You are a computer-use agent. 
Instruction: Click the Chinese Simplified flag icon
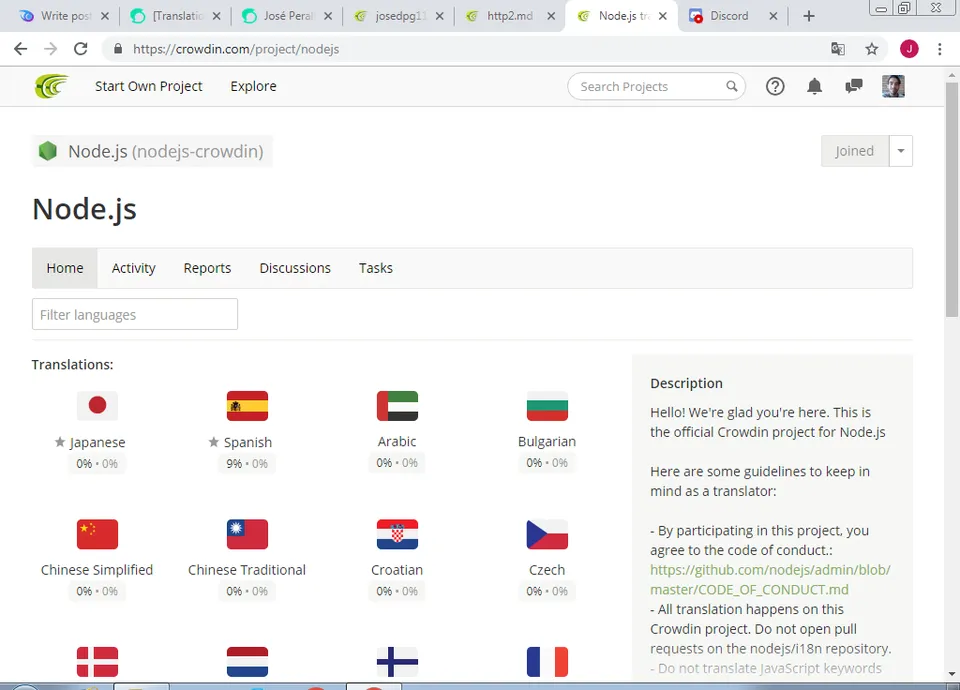tap(97, 534)
